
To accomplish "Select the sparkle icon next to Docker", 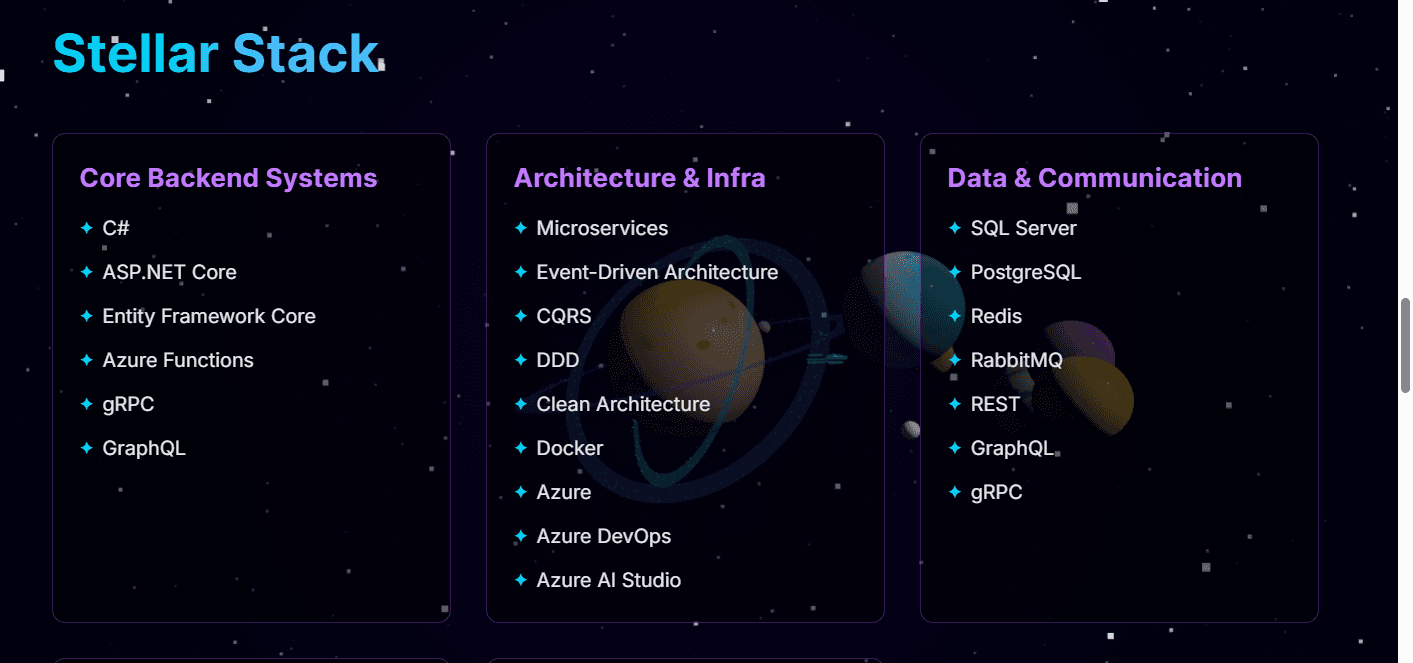I will [520, 447].
